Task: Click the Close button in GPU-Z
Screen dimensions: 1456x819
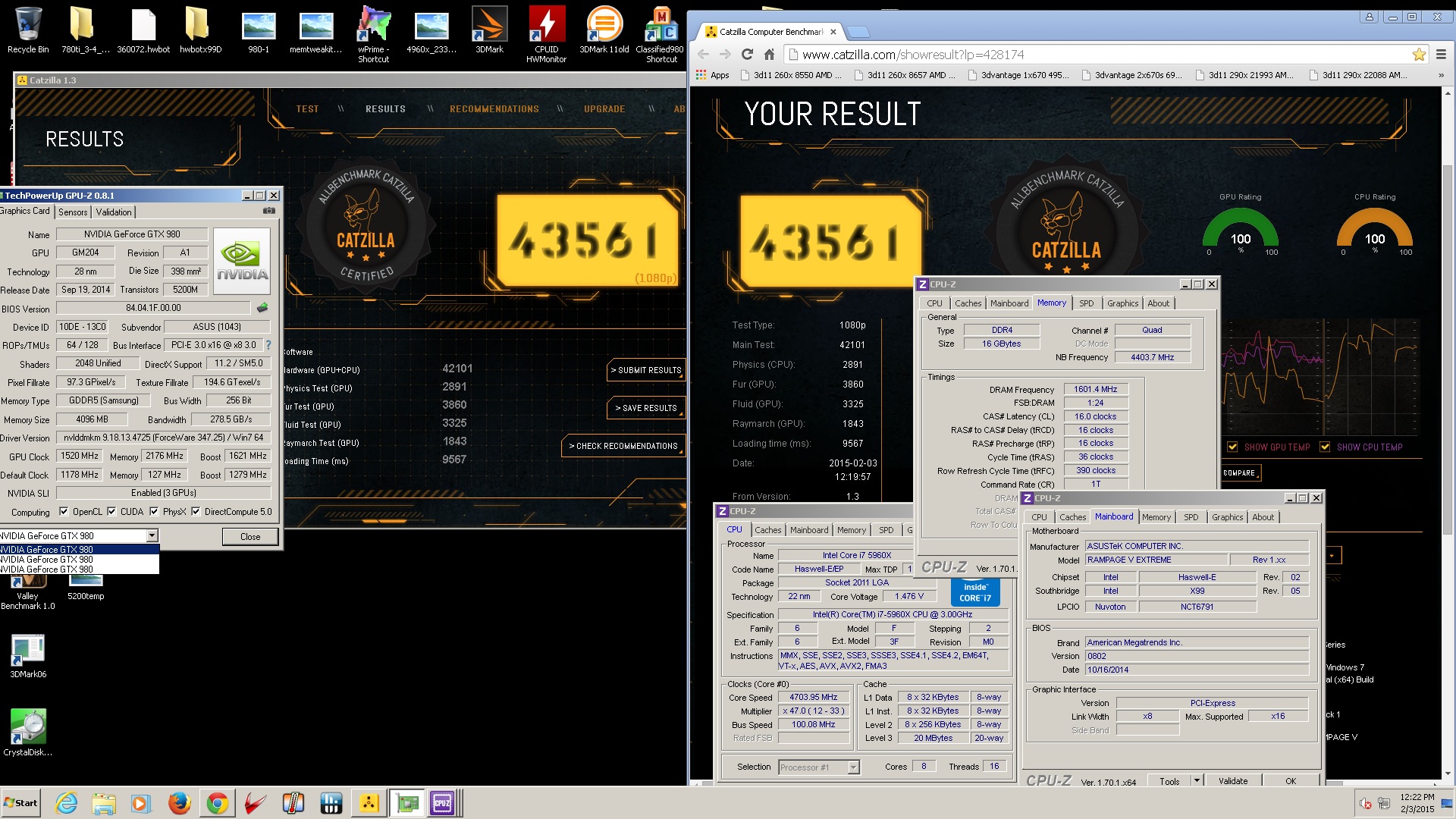Action: coord(250,537)
